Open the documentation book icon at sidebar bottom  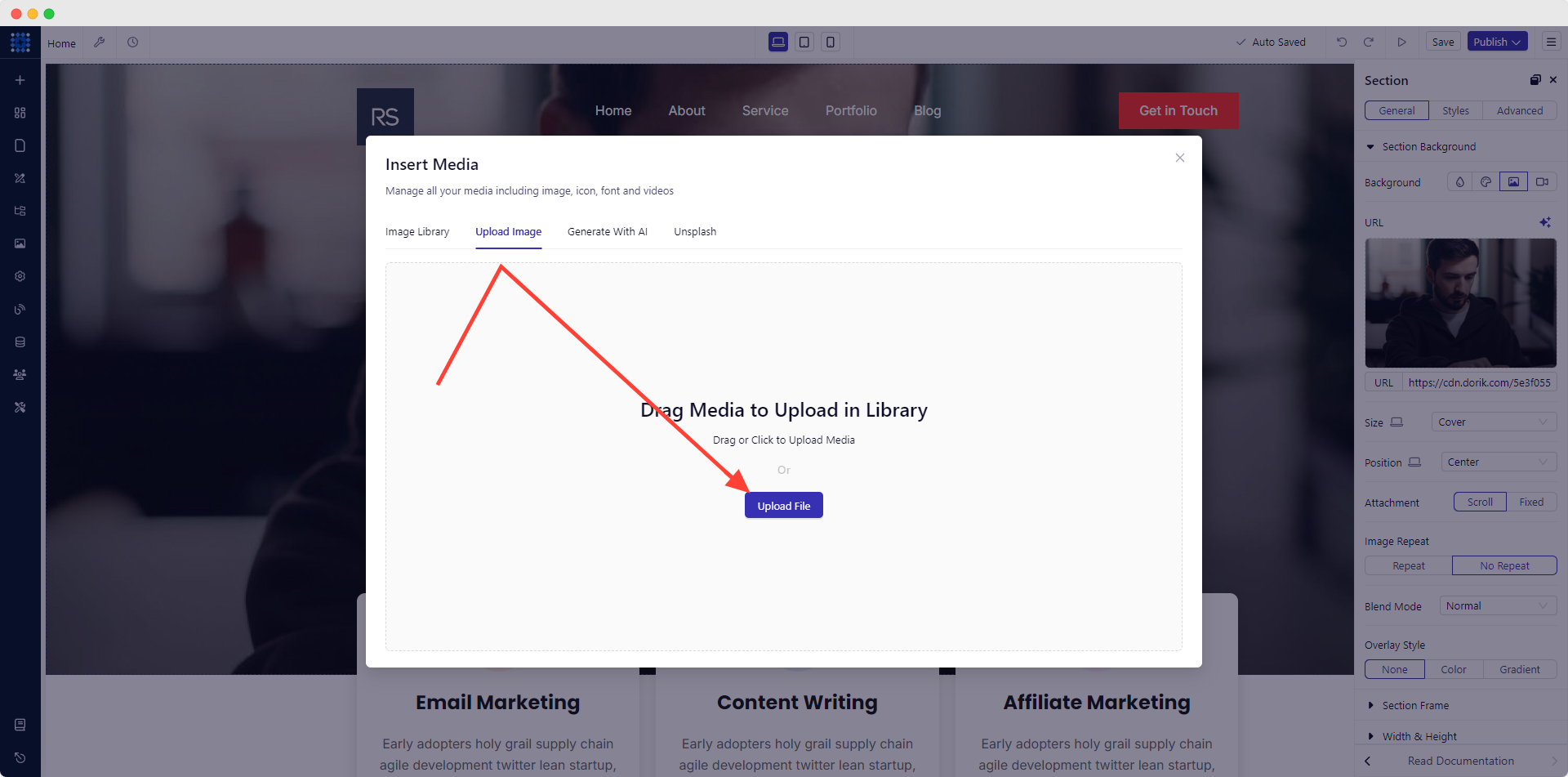20,725
